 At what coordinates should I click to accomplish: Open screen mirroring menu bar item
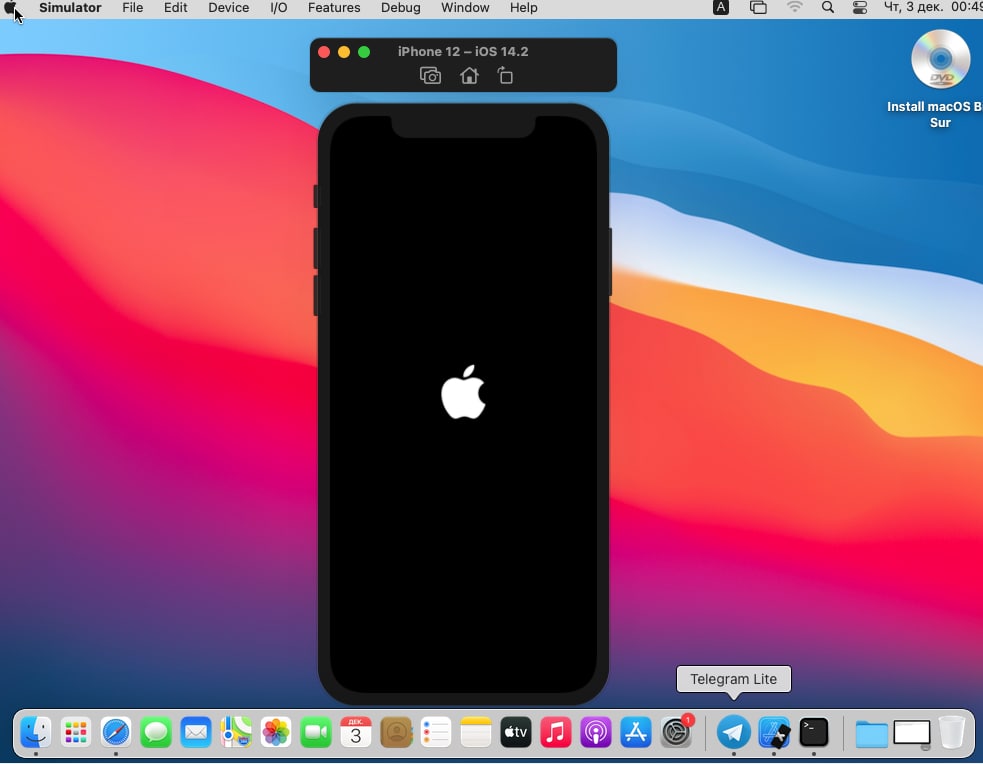(x=758, y=8)
